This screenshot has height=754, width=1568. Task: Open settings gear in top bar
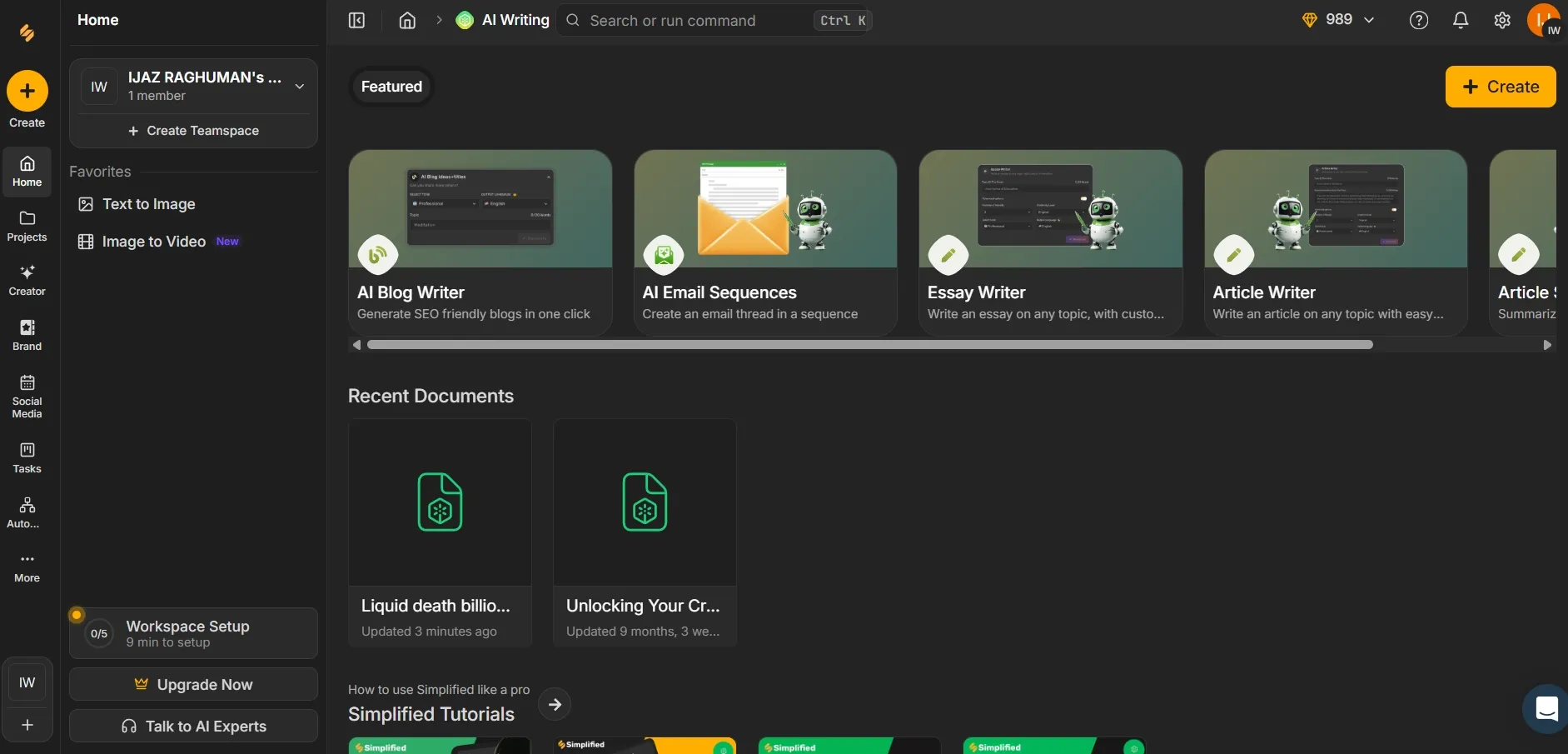click(1502, 20)
